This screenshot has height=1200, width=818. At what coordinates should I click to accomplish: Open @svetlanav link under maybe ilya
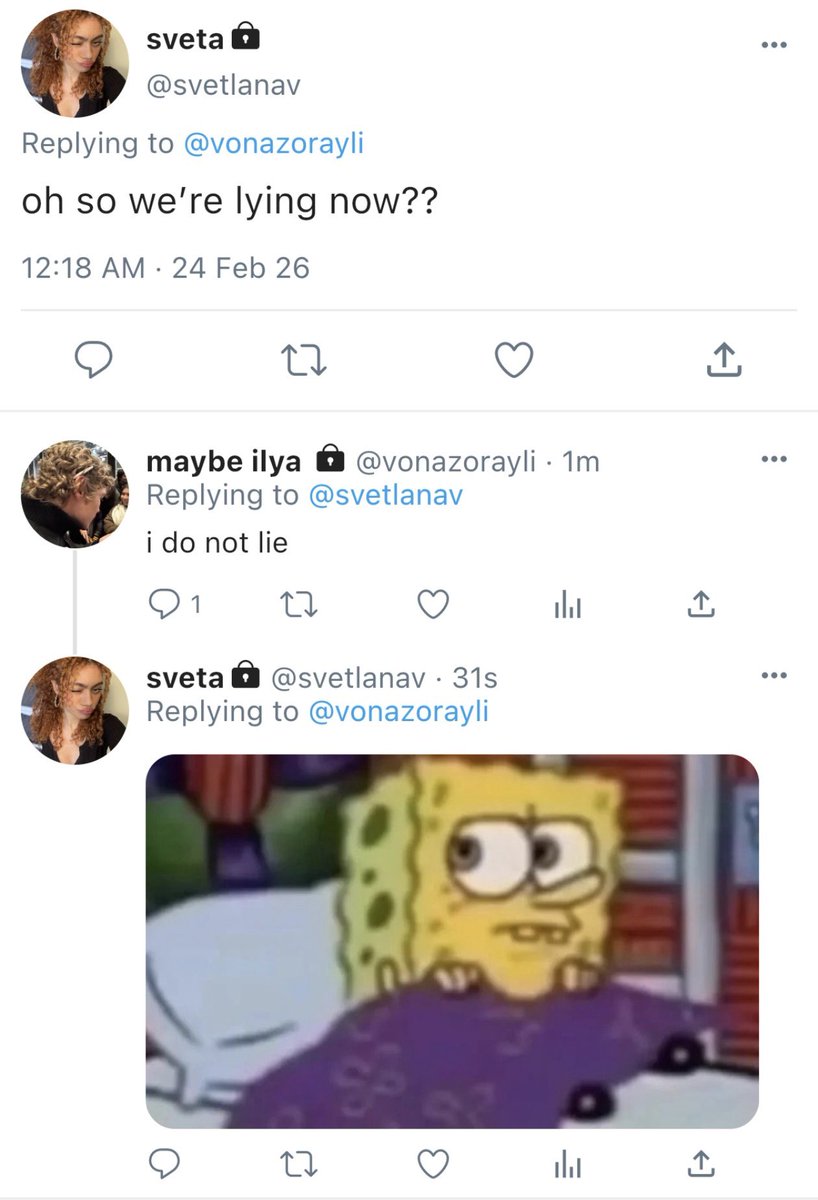tap(385, 495)
